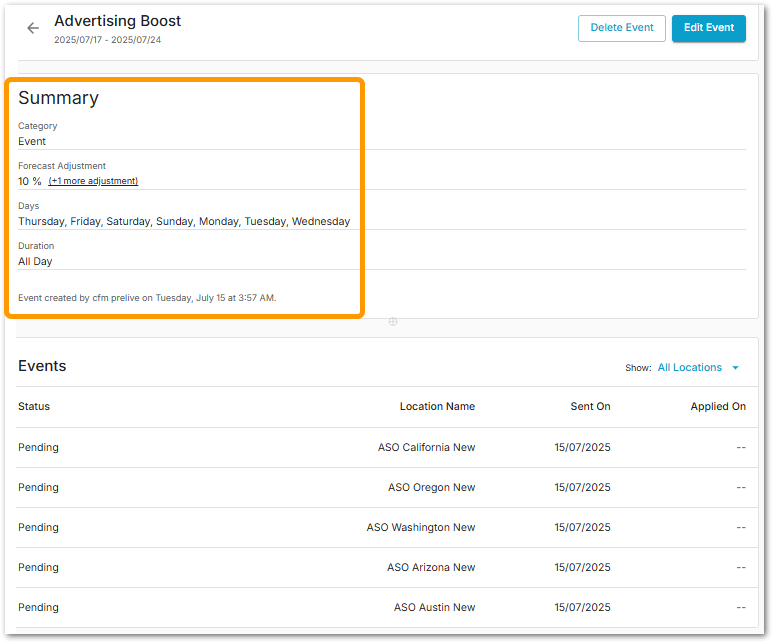
Task: Click the caret arrow beside All Locations
Action: pyautogui.click(x=736, y=368)
